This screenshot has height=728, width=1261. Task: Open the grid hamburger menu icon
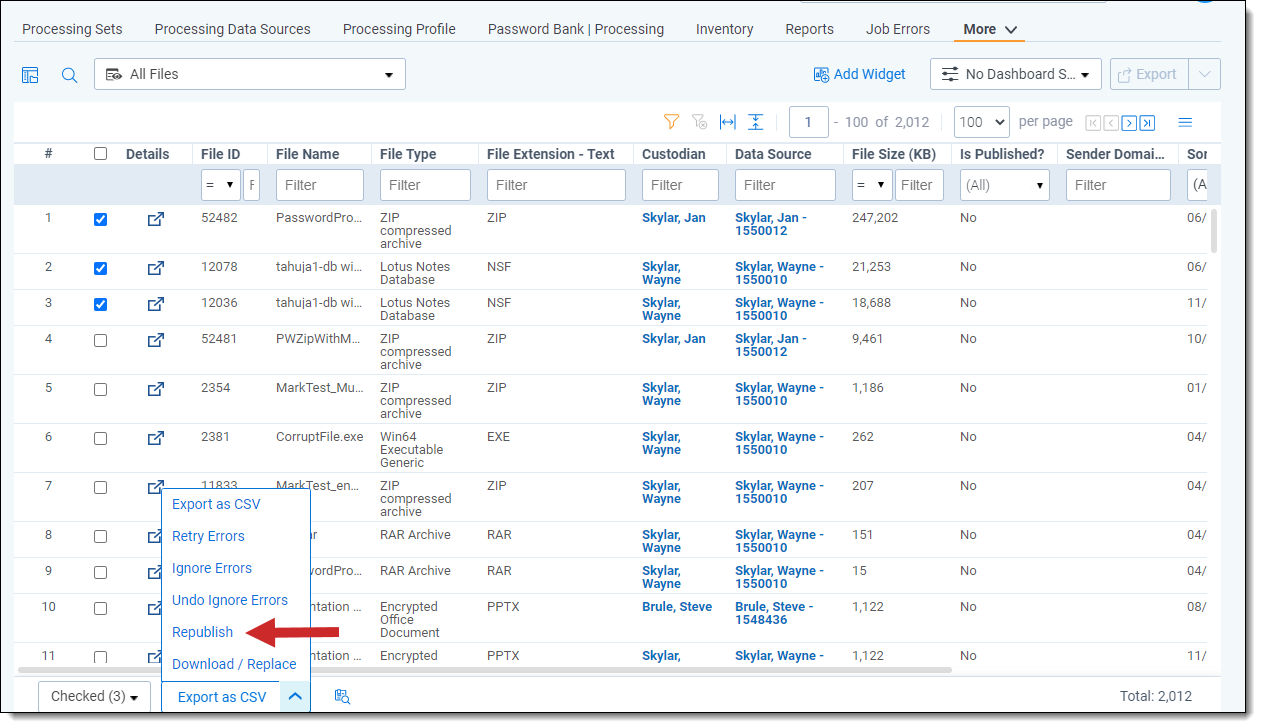click(x=1185, y=122)
